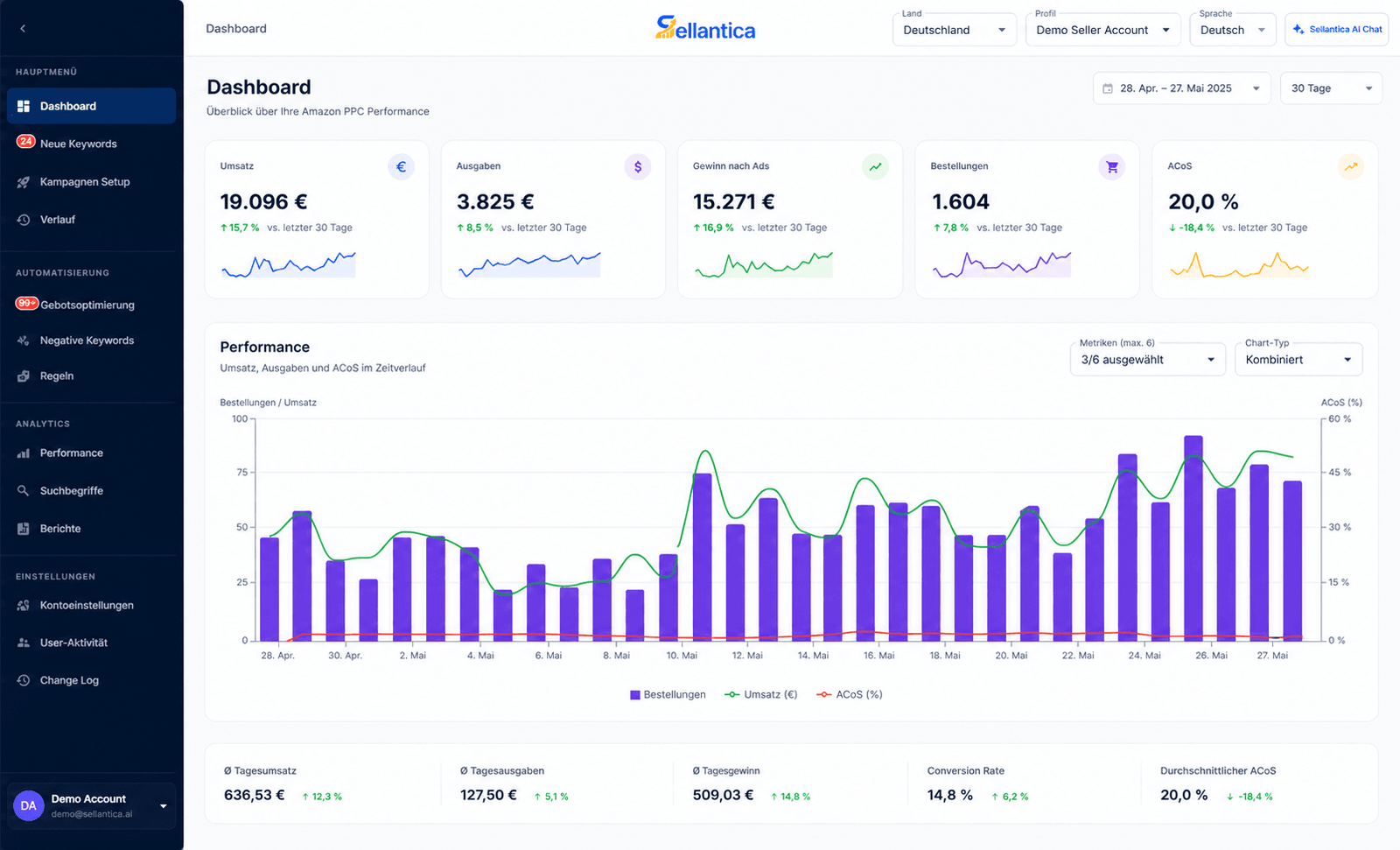This screenshot has height=850, width=1400.
Task: Click the rocket icon for Kampagnen Setup
Action: (x=24, y=182)
